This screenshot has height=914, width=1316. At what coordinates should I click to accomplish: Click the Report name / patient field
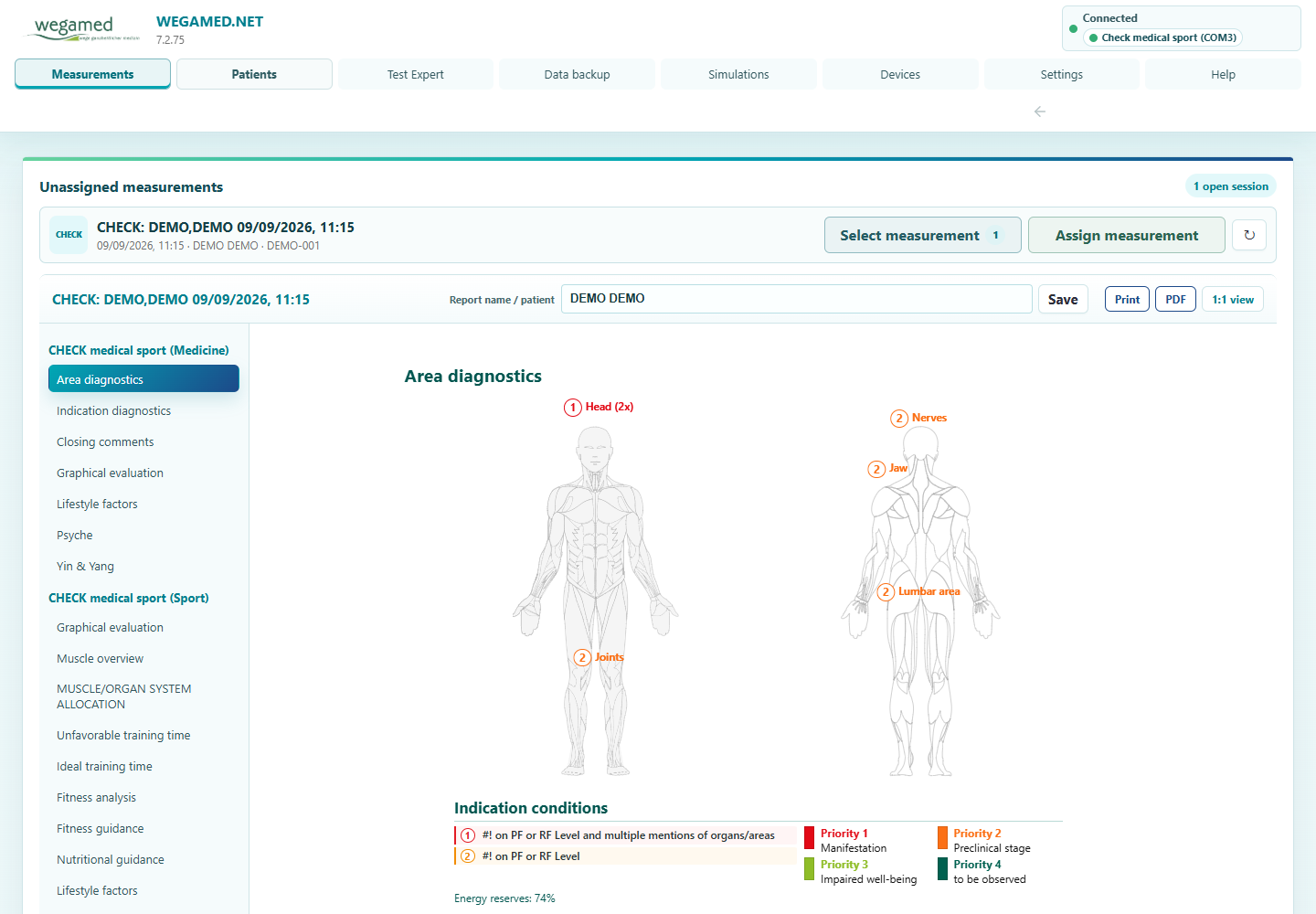point(797,299)
